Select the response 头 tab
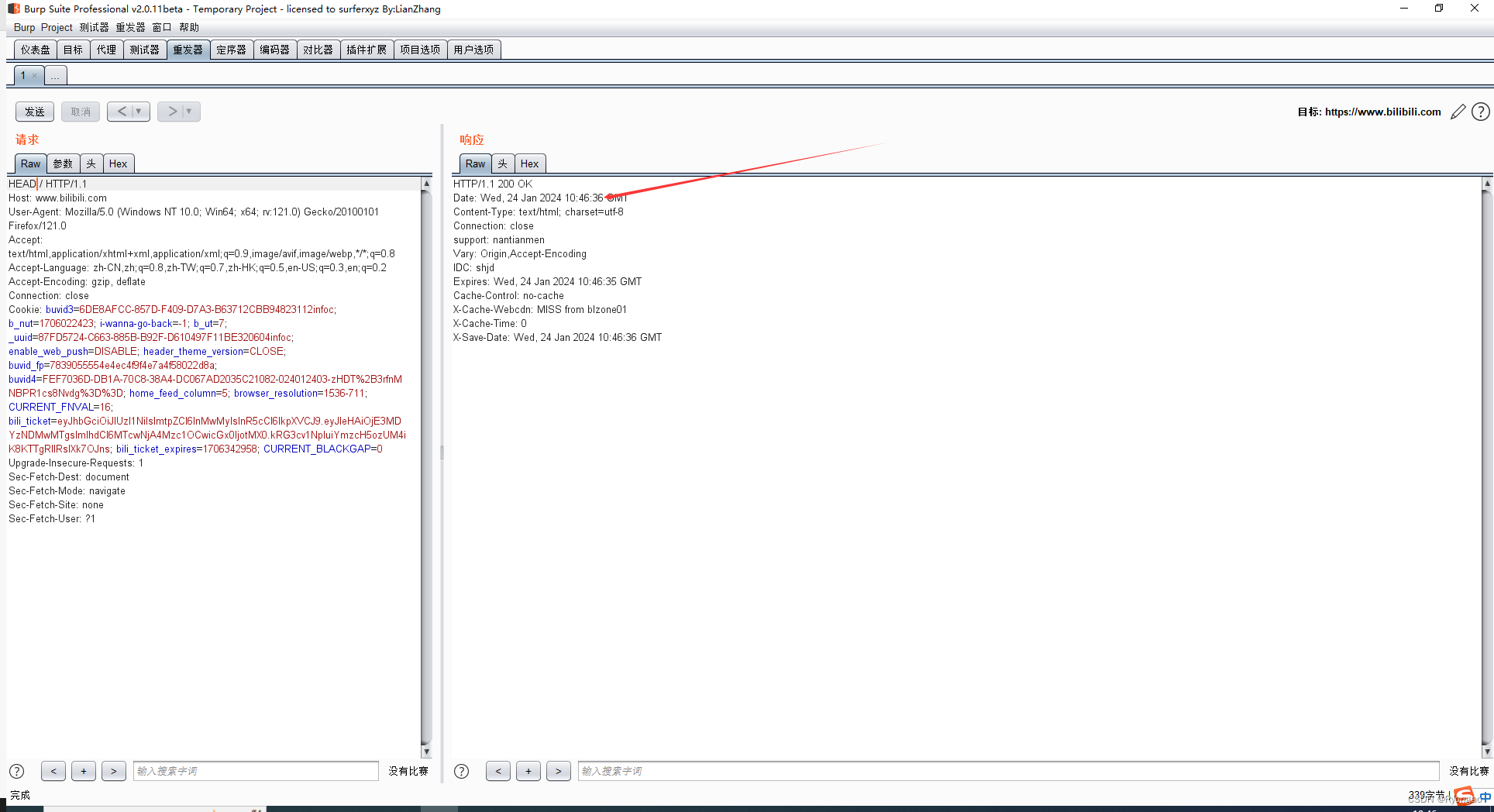 pos(502,163)
